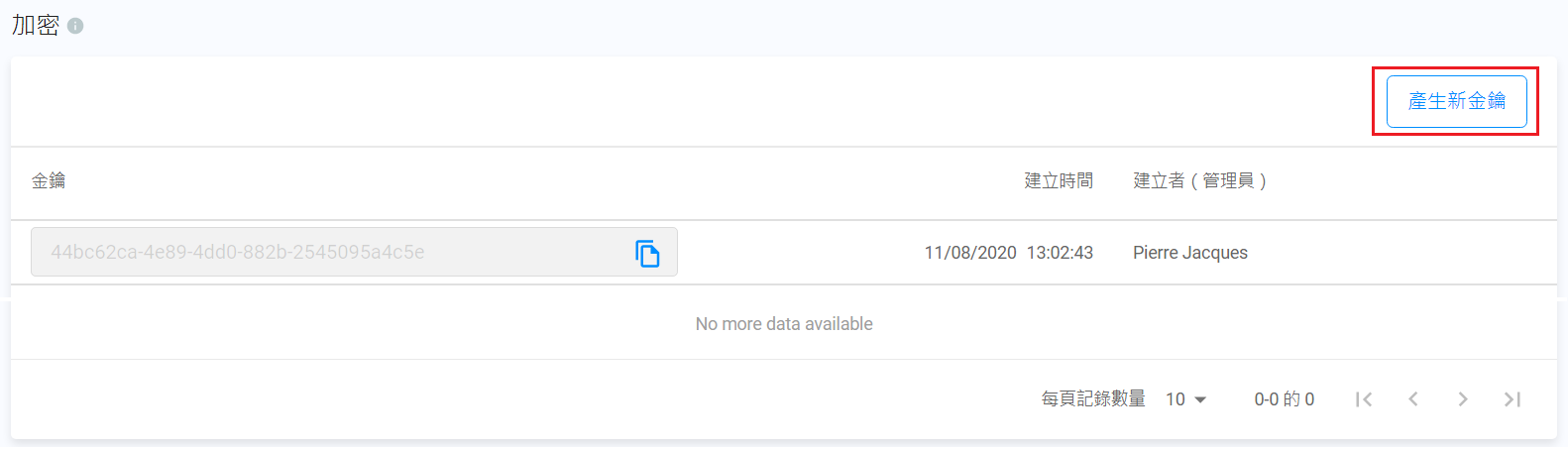Click the 加密 section heading
The height and width of the screenshot is (450, 1568).
(36, 26)
